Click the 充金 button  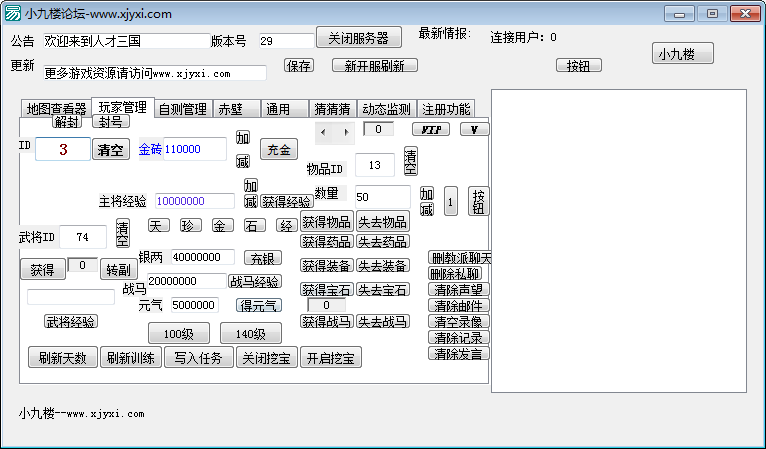[279, 149]
